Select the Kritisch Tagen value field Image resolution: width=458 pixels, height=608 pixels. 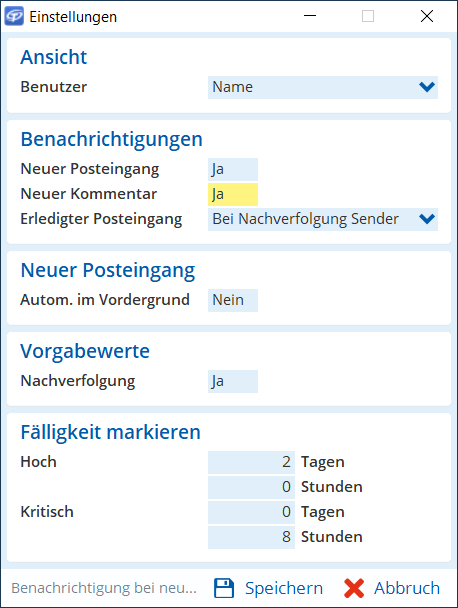[251, 512]
